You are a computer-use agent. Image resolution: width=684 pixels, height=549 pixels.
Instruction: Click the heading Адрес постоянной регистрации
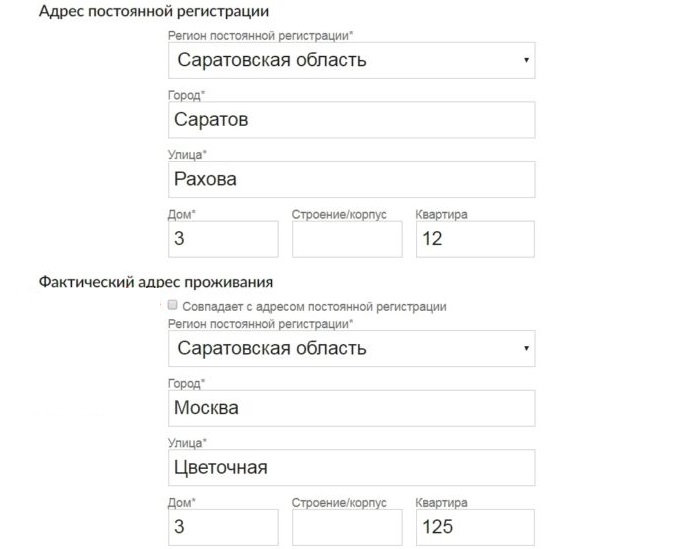154,11
